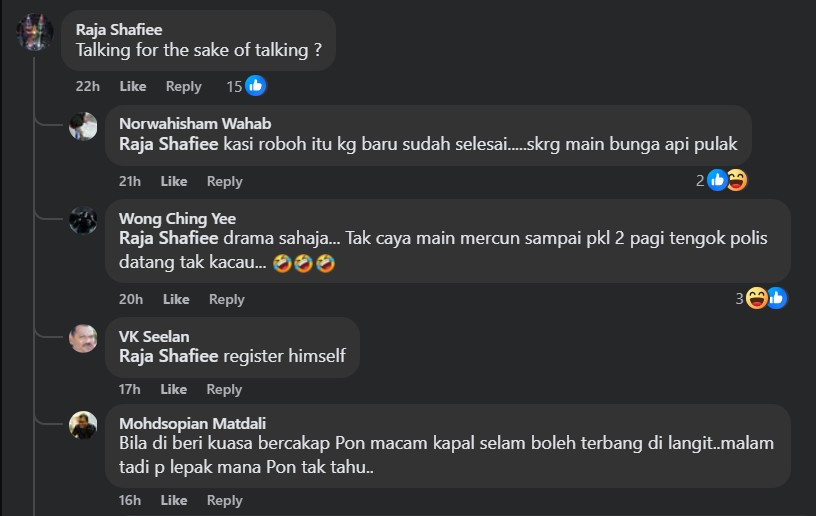Open VK Seelan's profile avatar

[83, 338]
